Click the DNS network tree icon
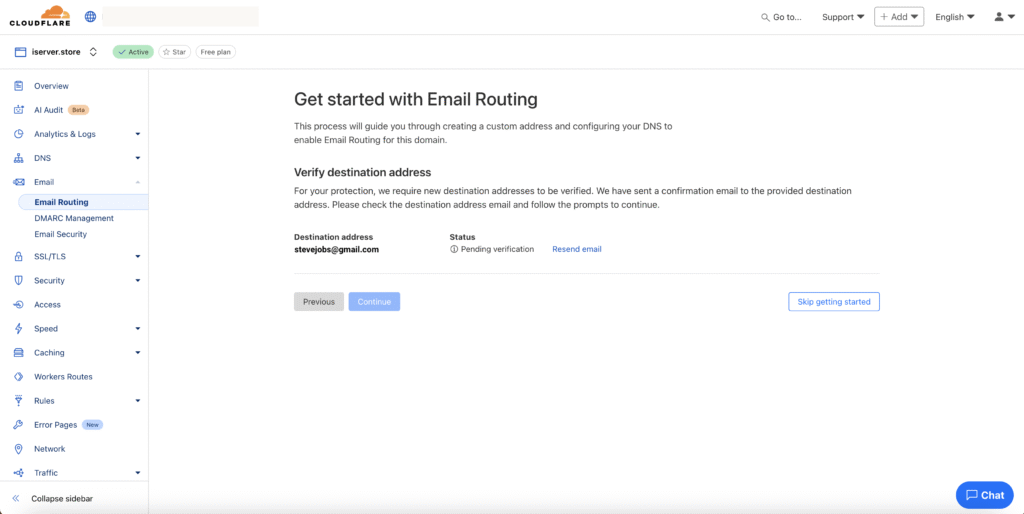This screenshot has height=514, width=1024. tap(19, 158)
